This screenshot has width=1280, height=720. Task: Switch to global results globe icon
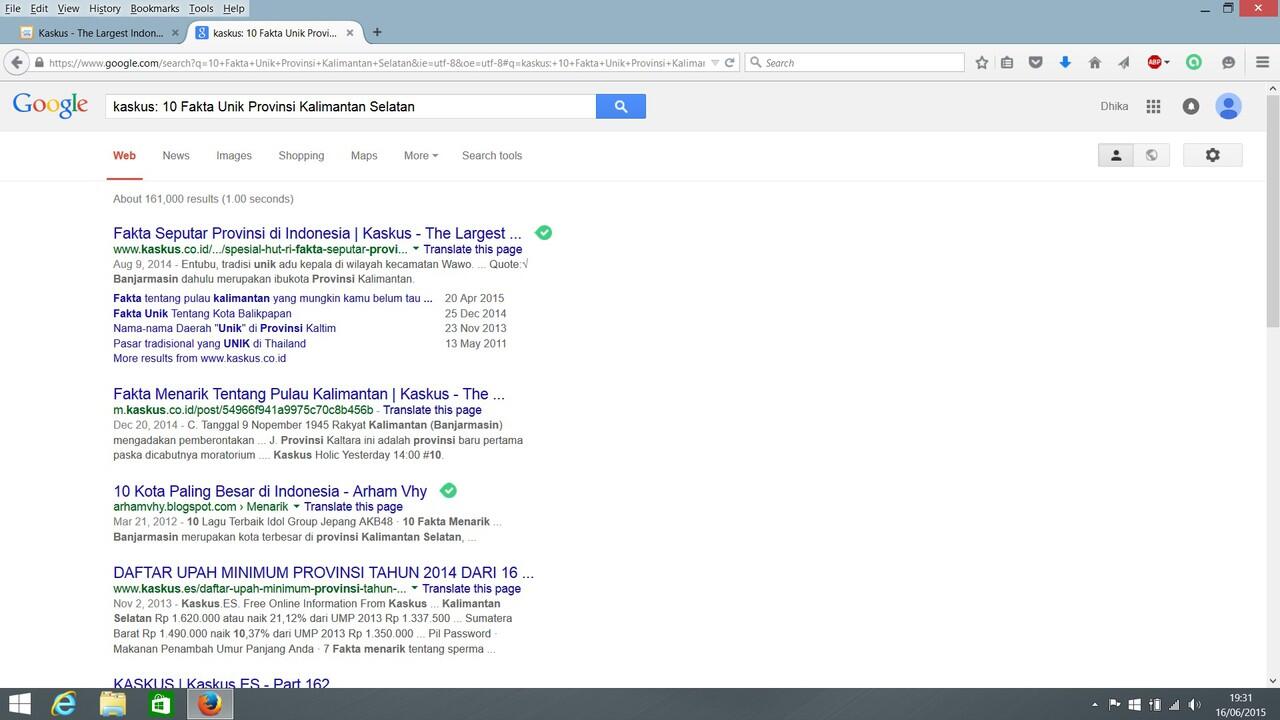(1152, 155)
